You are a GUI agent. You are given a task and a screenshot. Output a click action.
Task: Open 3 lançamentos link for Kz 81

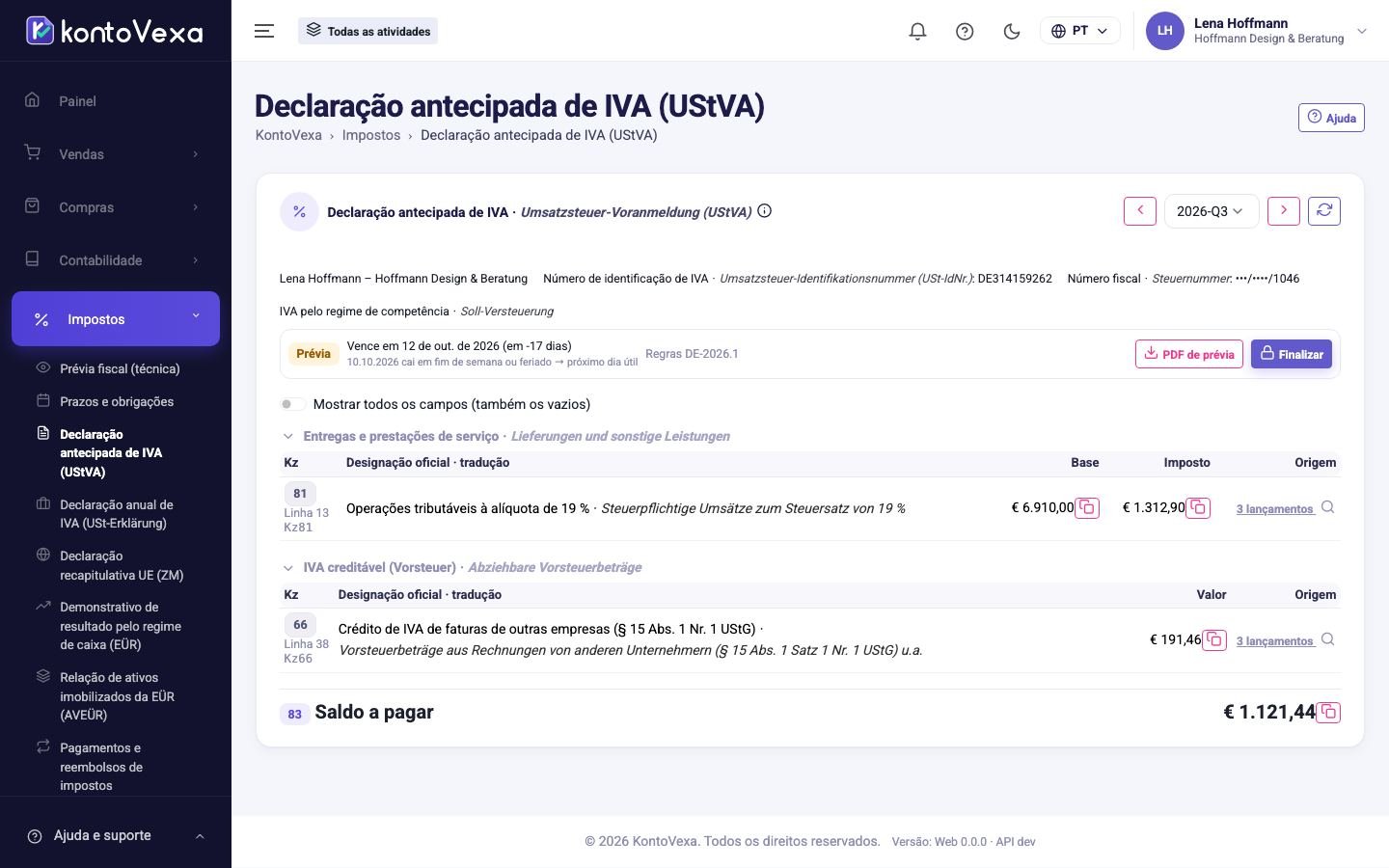1275,509
